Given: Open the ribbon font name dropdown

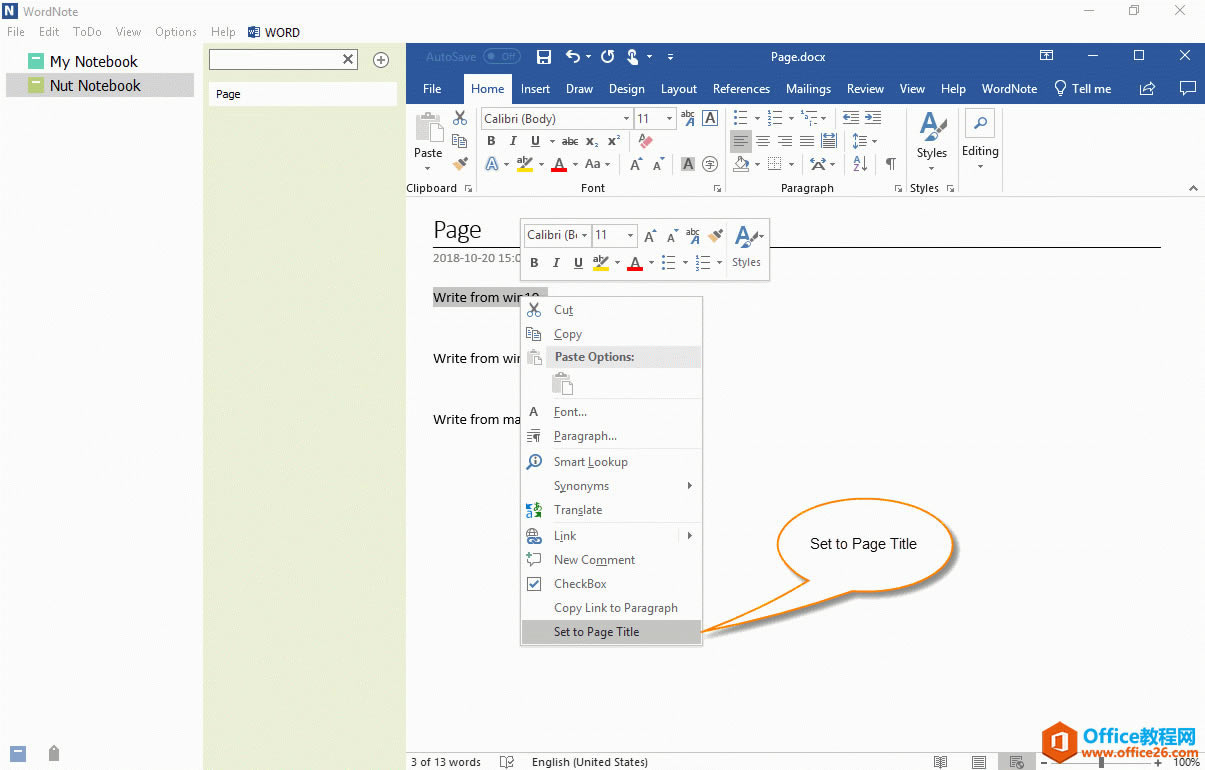Looking at the screenshot, I should click(x=626, y=119).
